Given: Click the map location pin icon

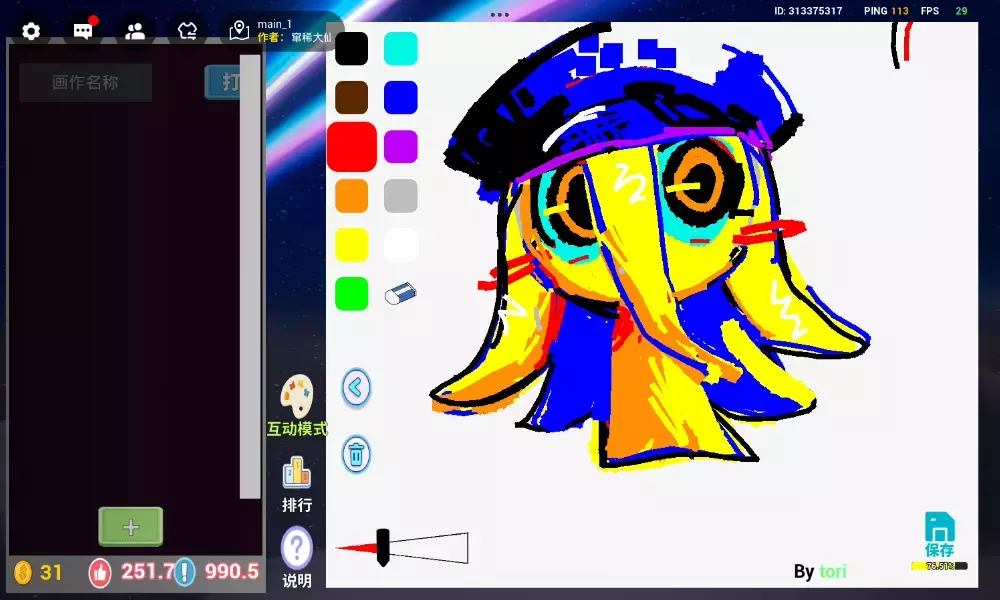Looking at the screenshot, I should coord(239,31).
